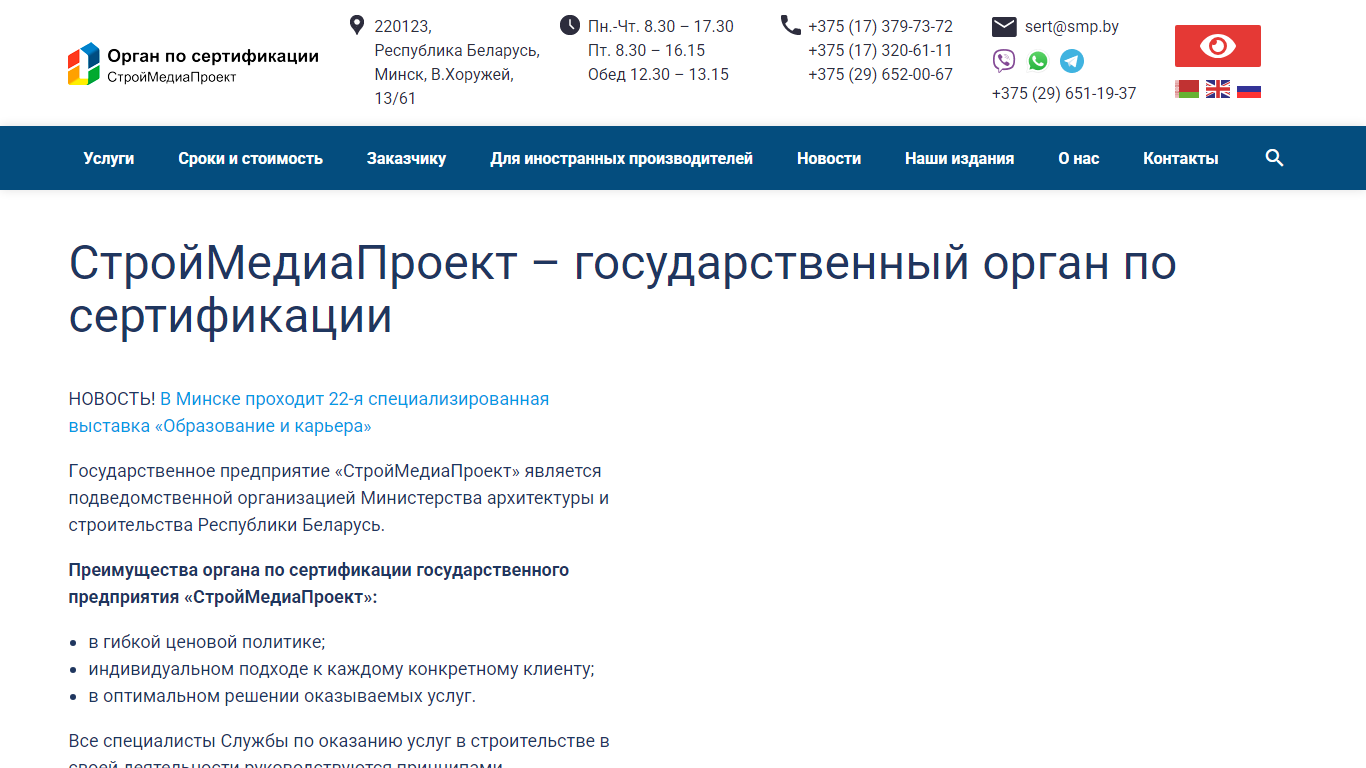This screenshot has height=768, width=1366.
Task: Open the Заказчику menu
Action: coord(407,158)
